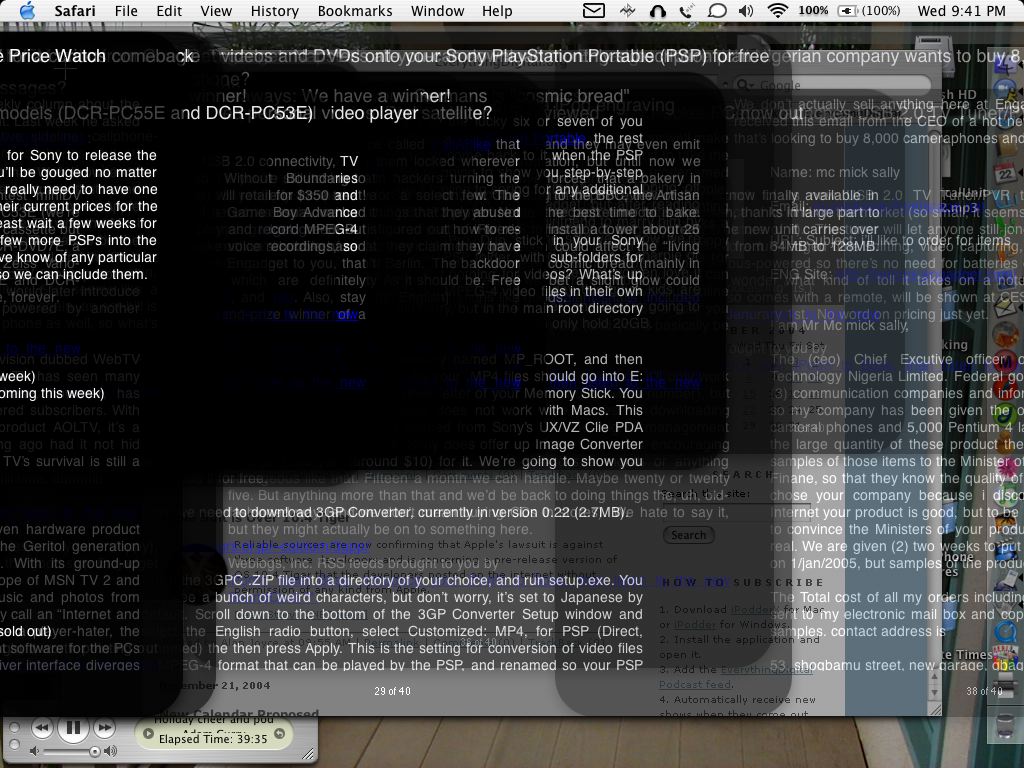Screen dimensions: 1024x768
Task: Open the Apple menu
Action: click(x=27, y=10)
